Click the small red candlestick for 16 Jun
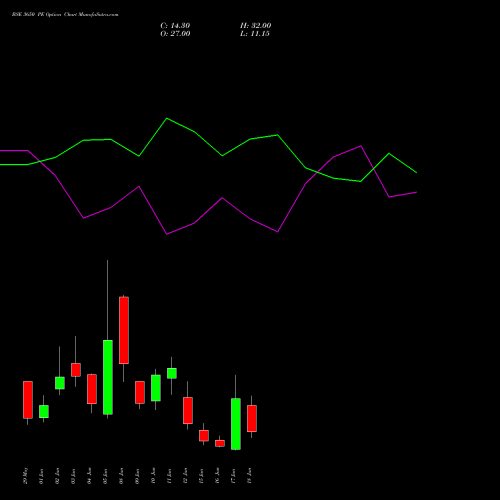Screen dimensions: 500x500 [x=220, y=443]
